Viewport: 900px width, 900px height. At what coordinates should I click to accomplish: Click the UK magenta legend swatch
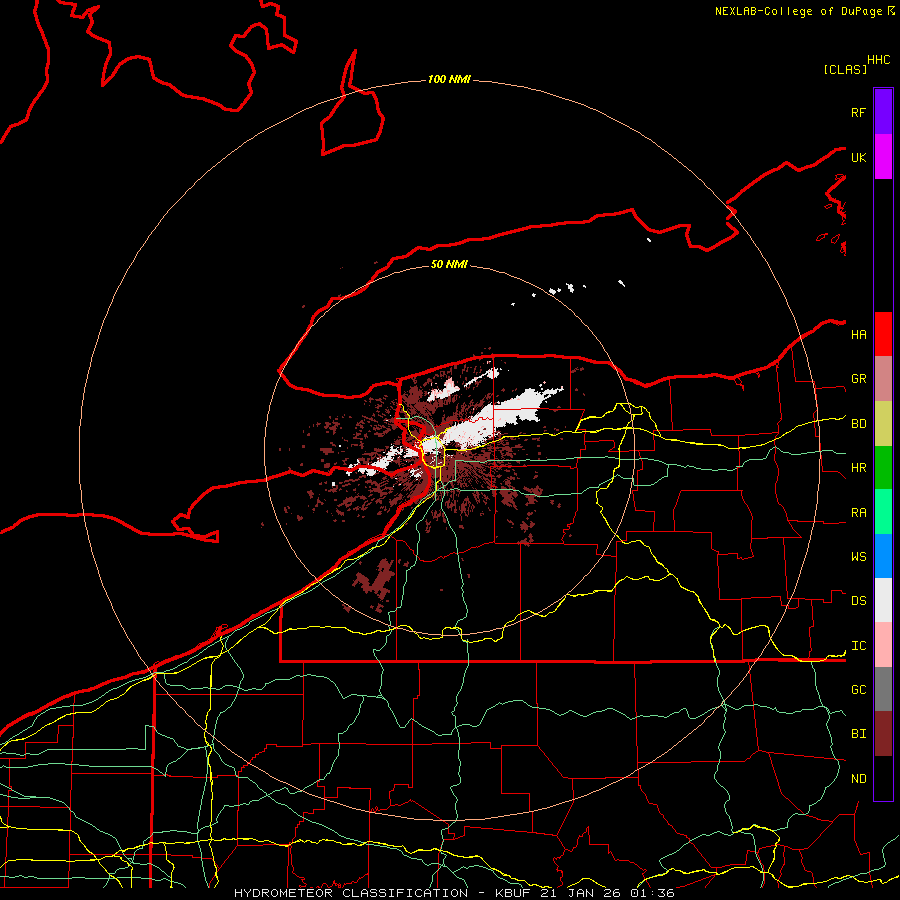pyautogui.click(x=883, y=157)
